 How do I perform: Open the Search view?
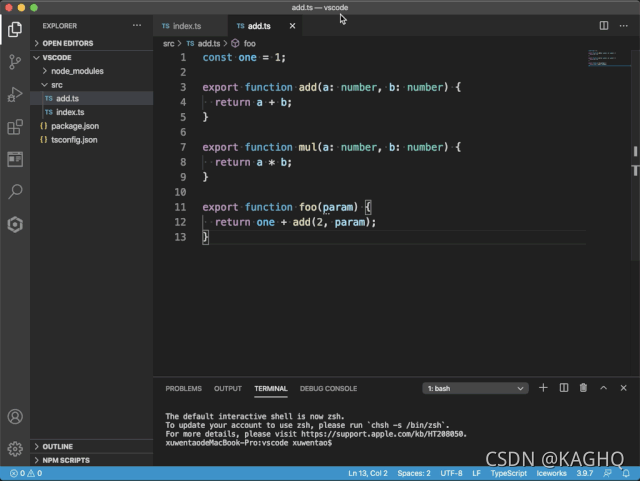[x=15, y=192]
